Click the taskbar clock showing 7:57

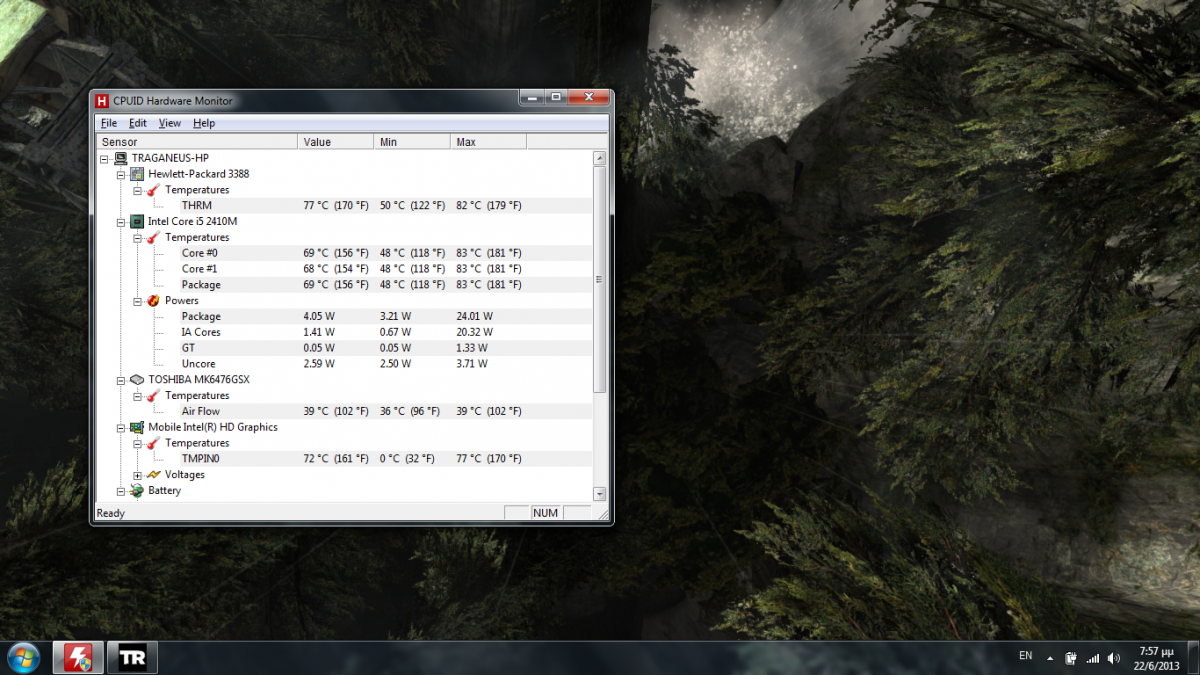(x=1156, y=658)
